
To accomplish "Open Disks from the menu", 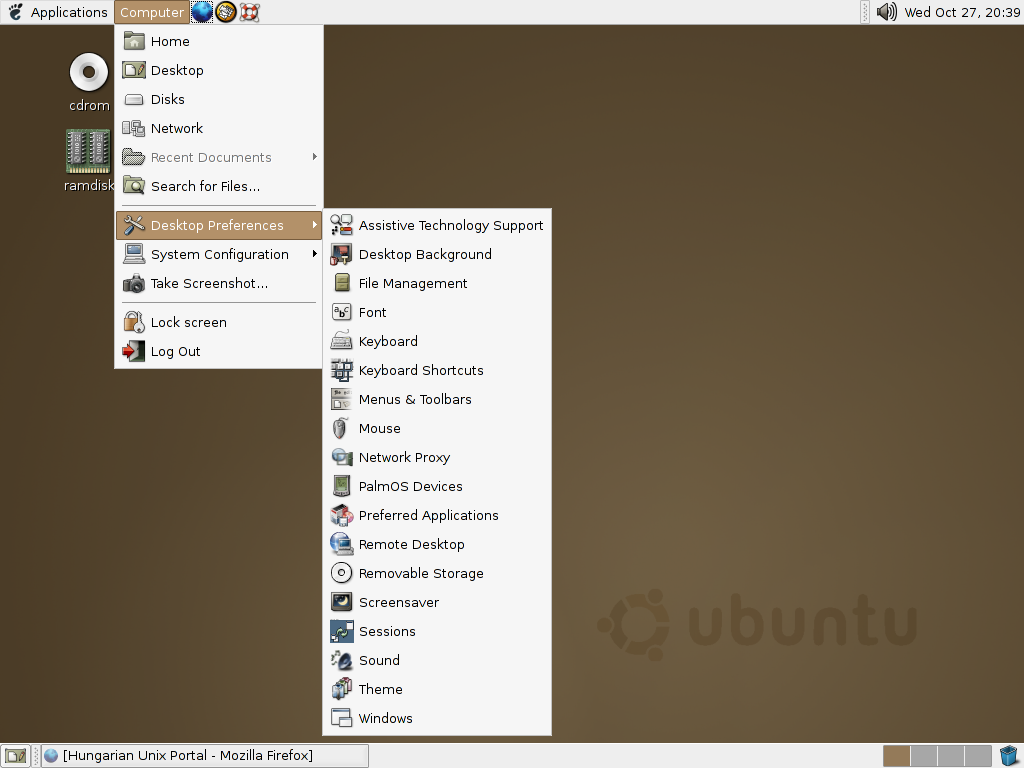I will click(219, 99).
